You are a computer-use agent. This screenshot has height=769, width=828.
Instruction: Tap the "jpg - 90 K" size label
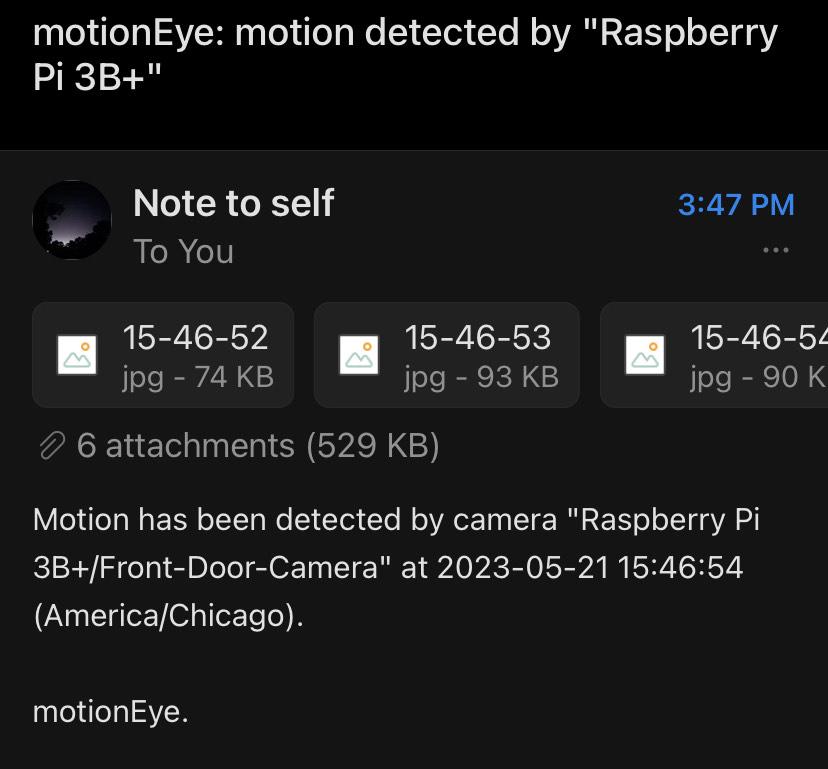758,376
